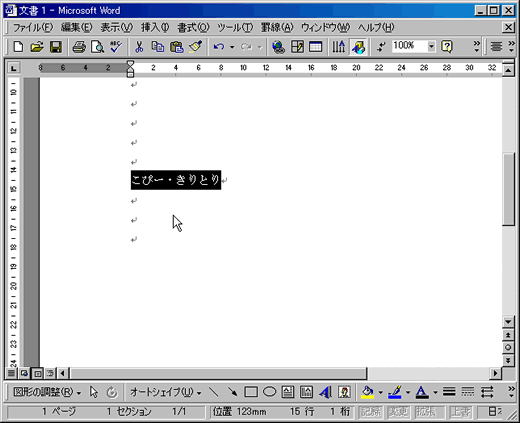Insert hyperlink globe icon
520x423 pixels.
point(278,47)
